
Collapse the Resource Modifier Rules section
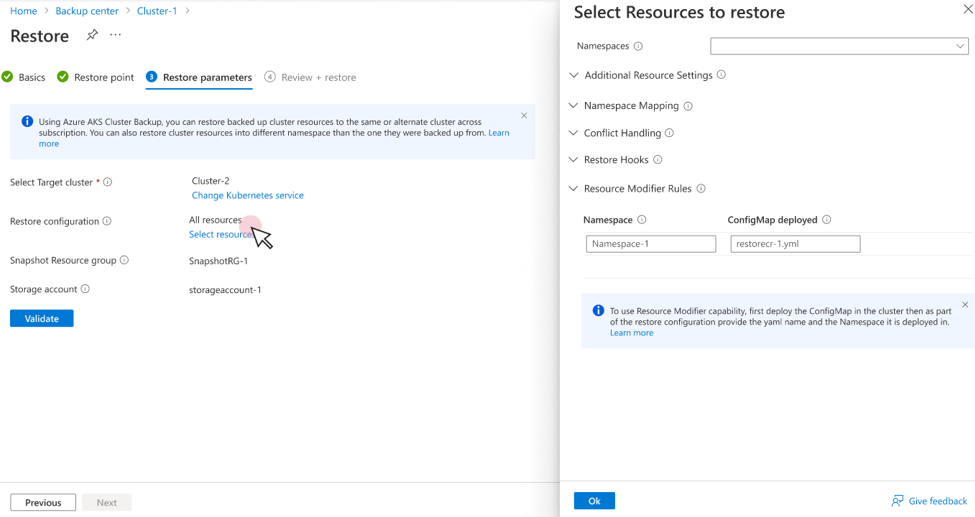(574, 188)
